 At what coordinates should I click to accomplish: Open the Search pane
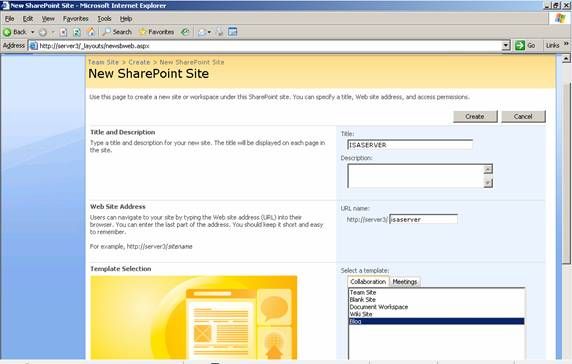117,32
